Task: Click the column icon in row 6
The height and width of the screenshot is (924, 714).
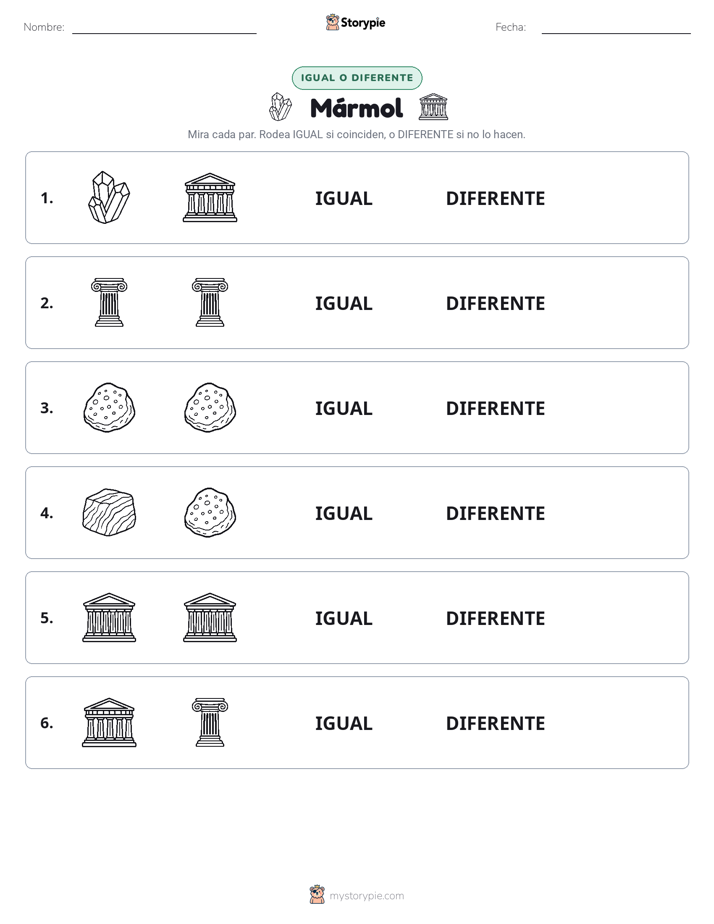Action: coord(210,722)
